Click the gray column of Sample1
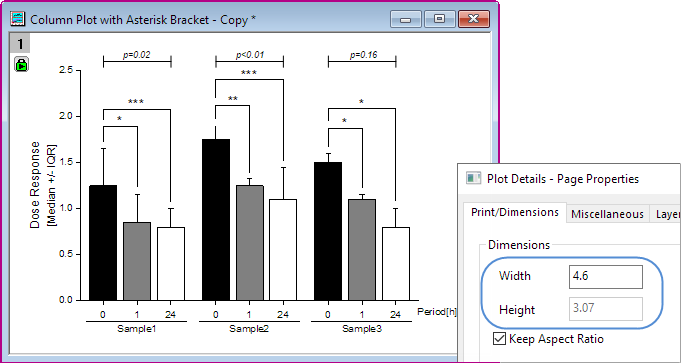The width and height of the screenshot is (682, 363). [x=137, y=261]
